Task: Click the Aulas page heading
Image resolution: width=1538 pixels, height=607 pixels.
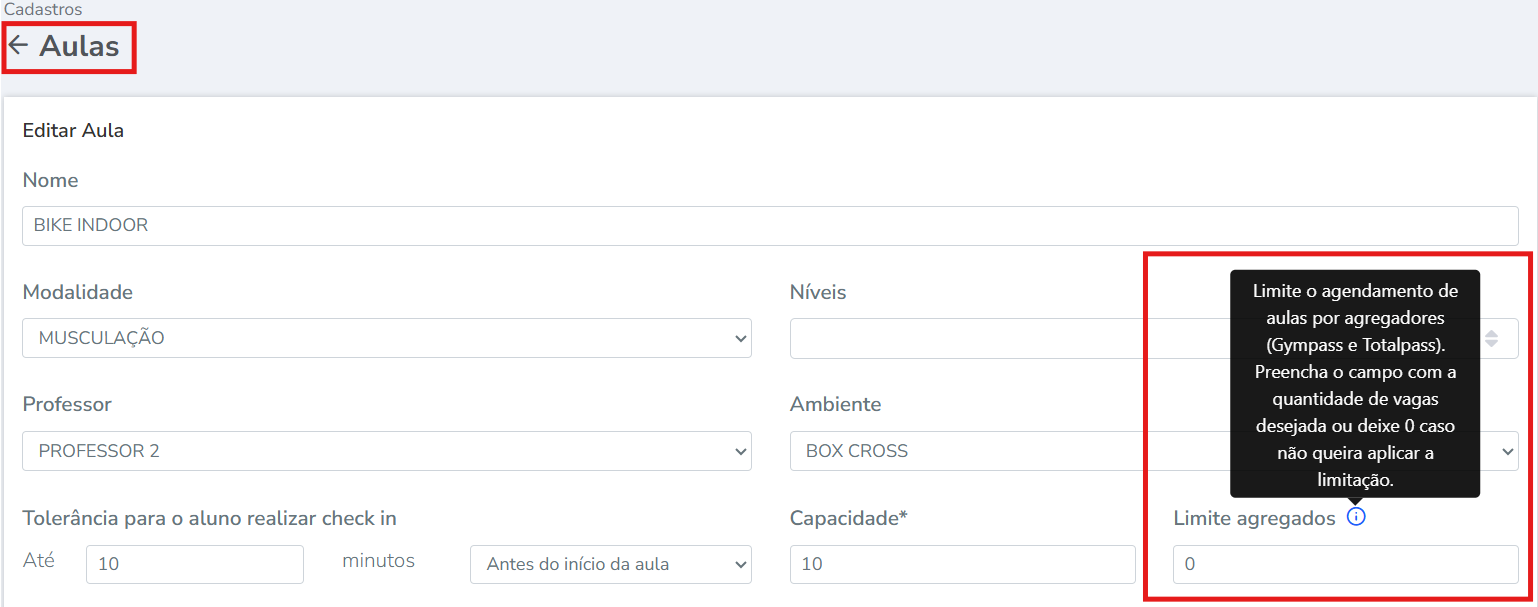Action: tap(79, 46)
